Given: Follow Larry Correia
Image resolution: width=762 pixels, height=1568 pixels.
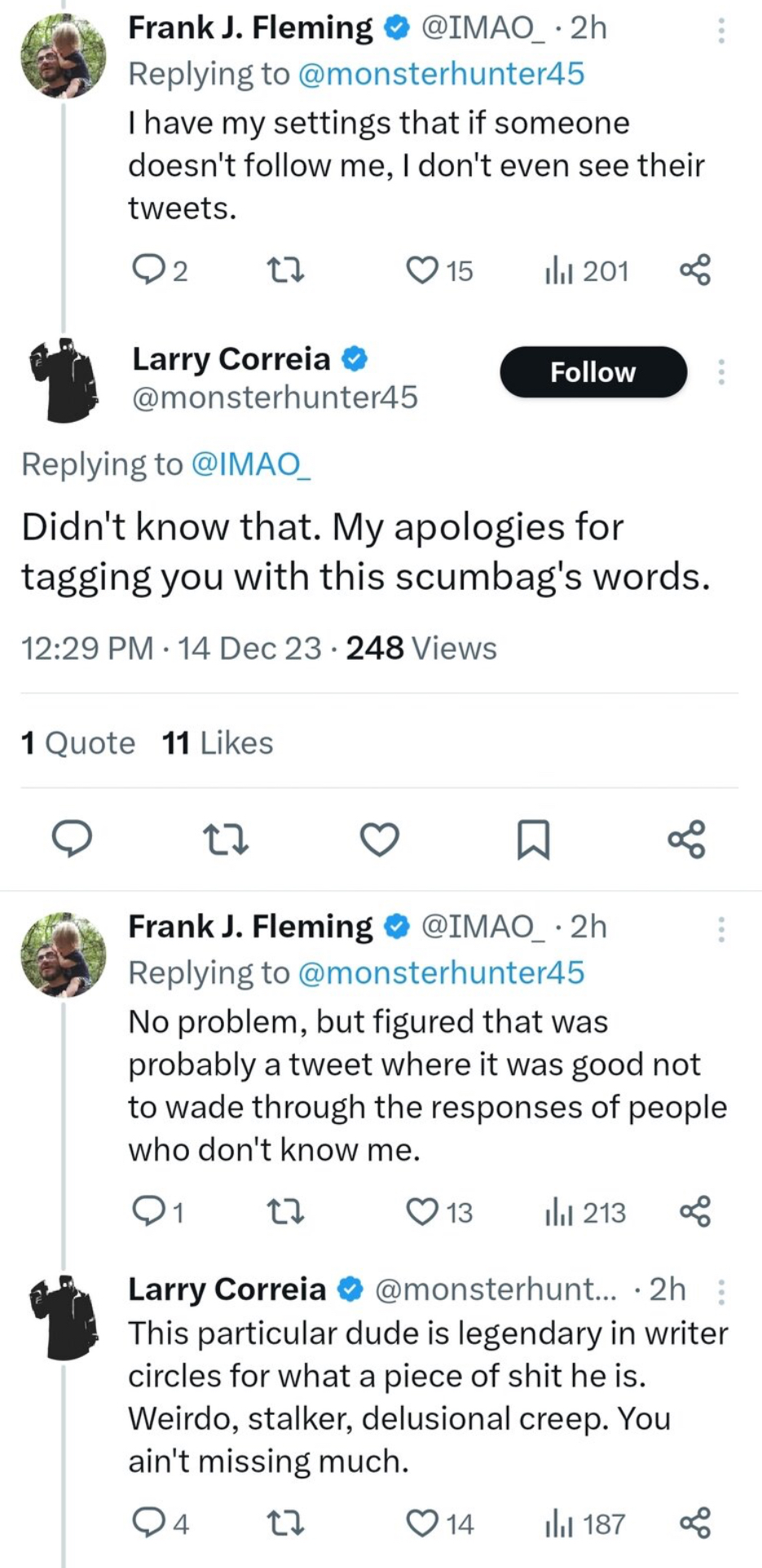Looking at the screenshot, I should click(x=593, y=372).
